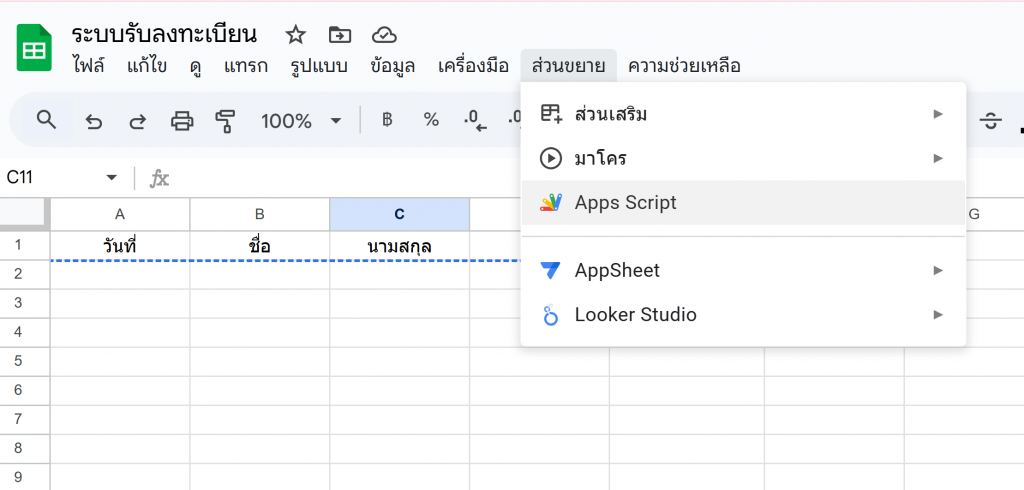Select row 9 header

[25, 476]
